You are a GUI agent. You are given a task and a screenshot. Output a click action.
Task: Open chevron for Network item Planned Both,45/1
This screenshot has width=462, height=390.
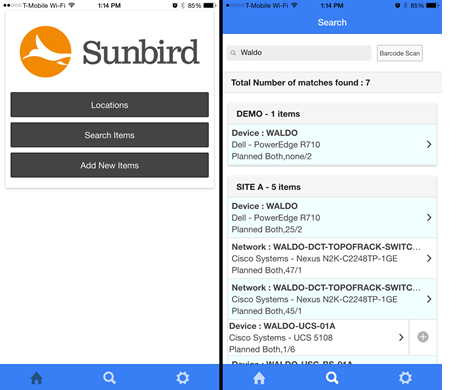(429, 299)
